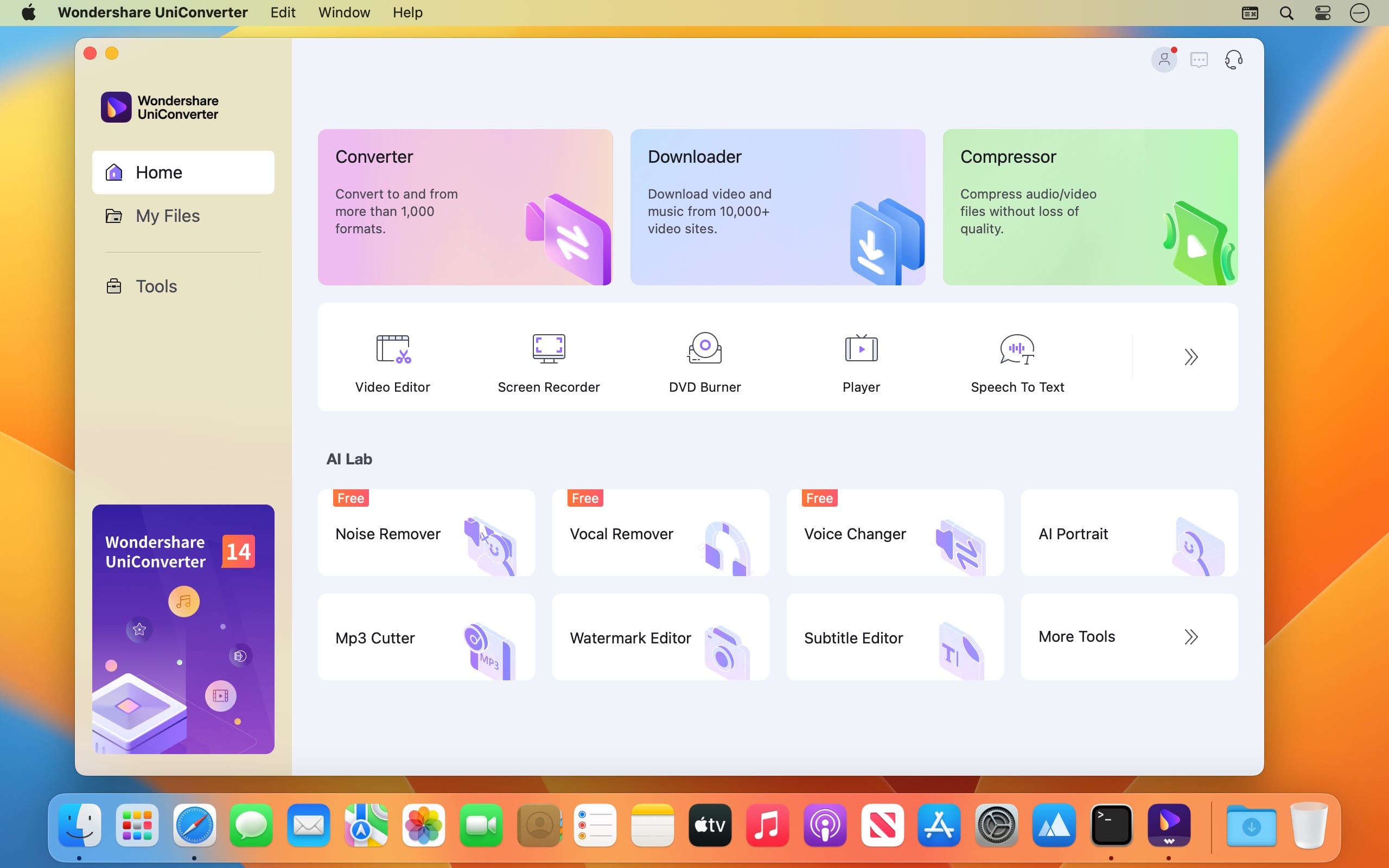Open Launchpad from the dock

pyautogui.click(x=137, y=825)
